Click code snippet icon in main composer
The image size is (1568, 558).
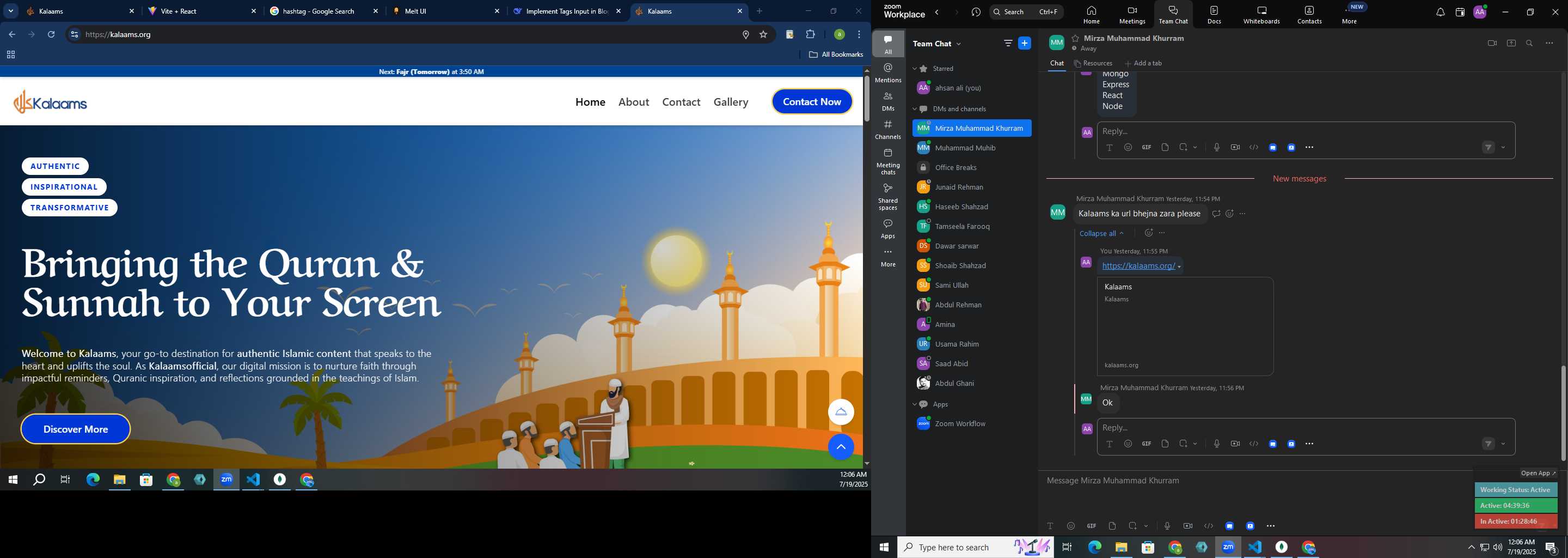[1209, 526]
